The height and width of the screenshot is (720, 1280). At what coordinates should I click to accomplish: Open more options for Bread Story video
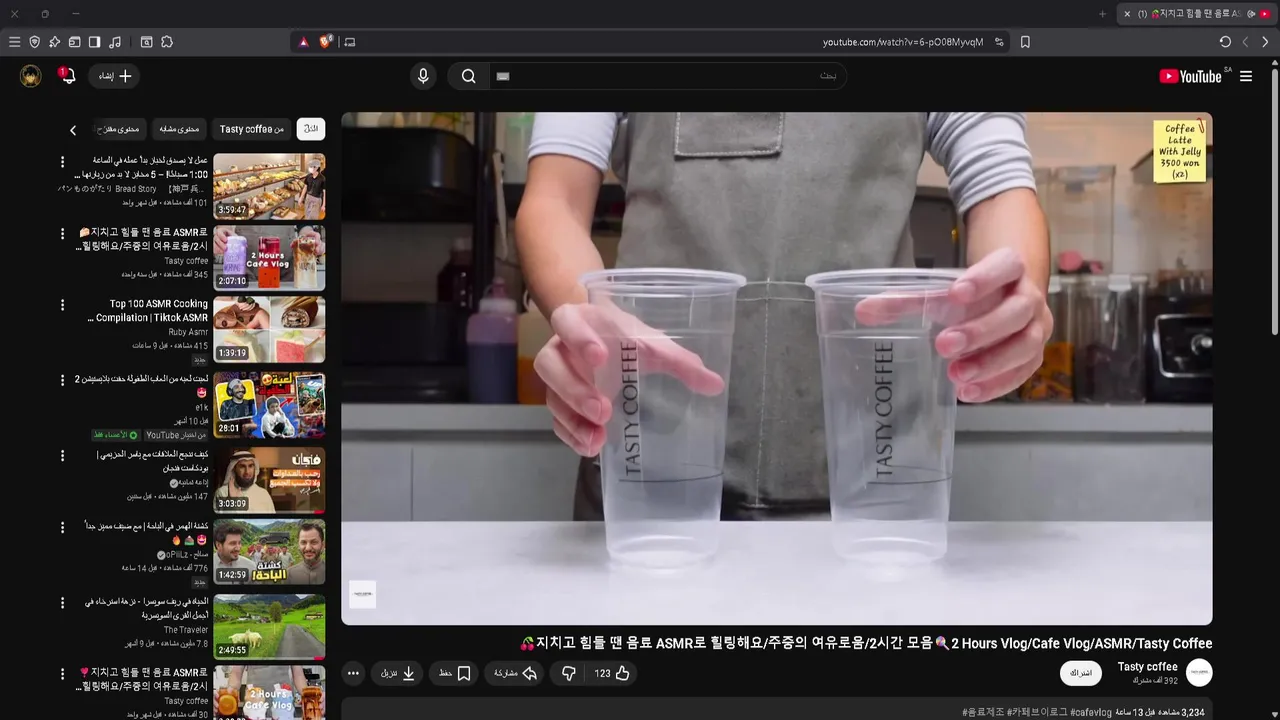point(62,161)
